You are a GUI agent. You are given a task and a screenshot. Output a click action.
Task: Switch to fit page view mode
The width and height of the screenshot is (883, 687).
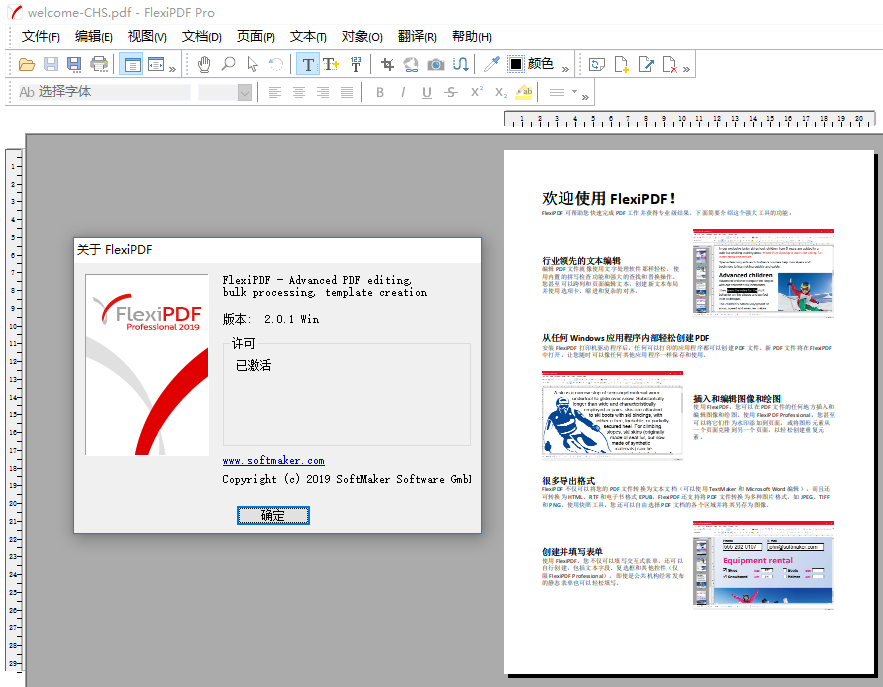click(132, 64)
